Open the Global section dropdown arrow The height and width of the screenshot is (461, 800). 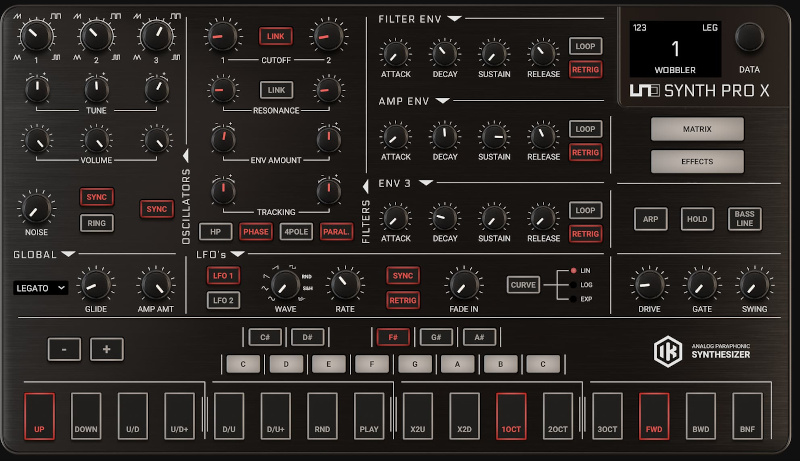coord(68,254)
